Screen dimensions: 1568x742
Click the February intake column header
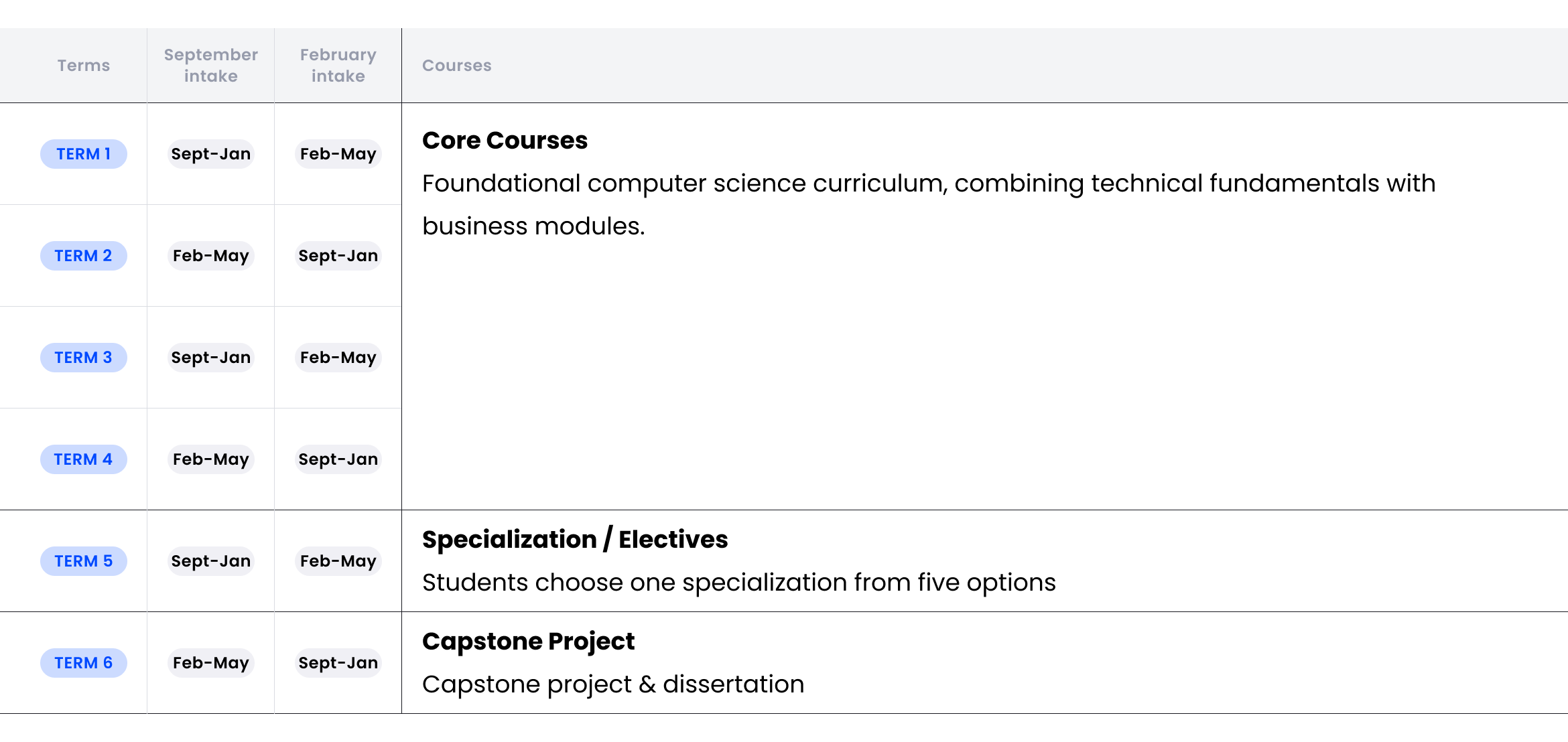[338, 66]
